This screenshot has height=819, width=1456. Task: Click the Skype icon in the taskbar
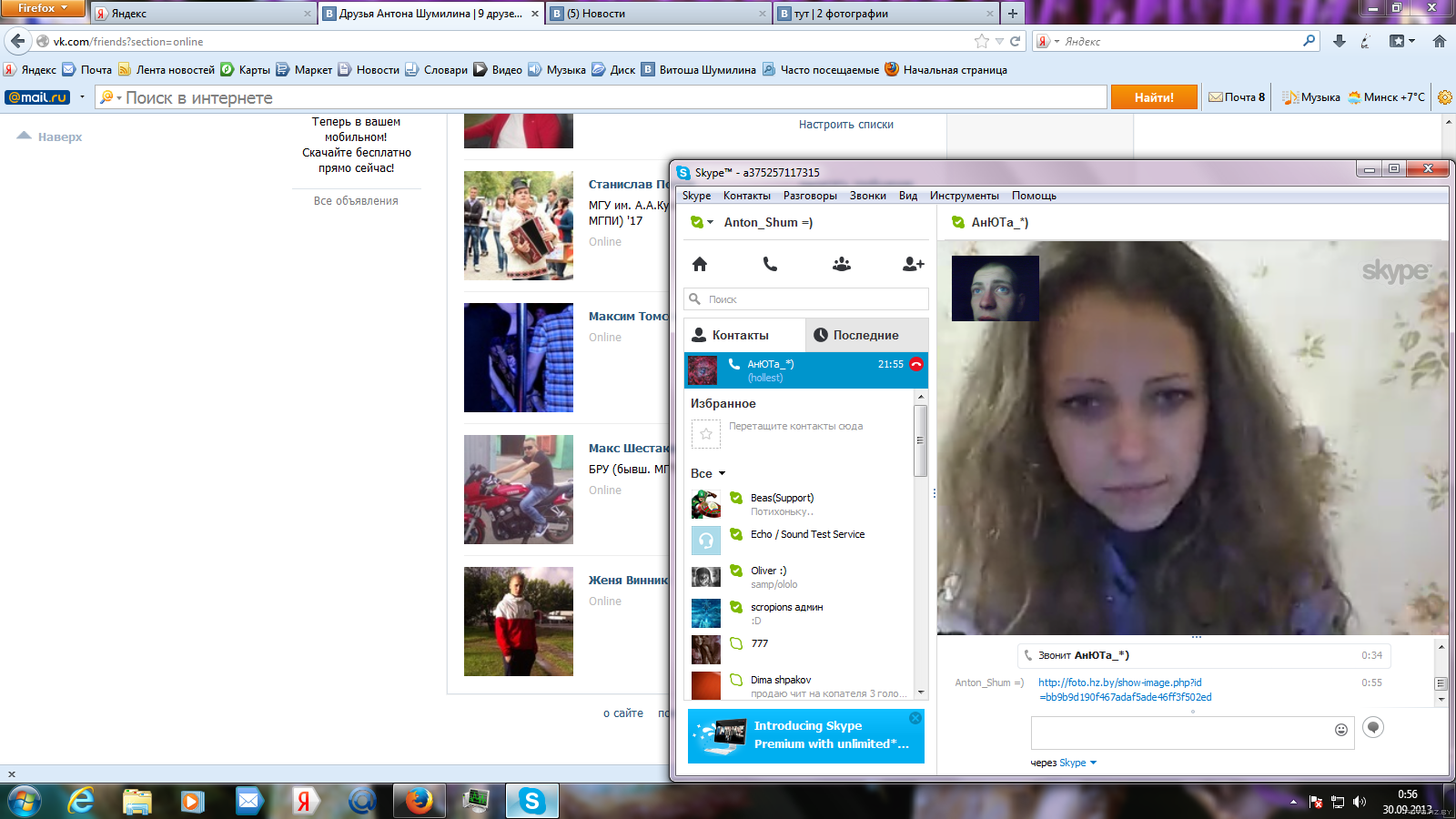532,801
